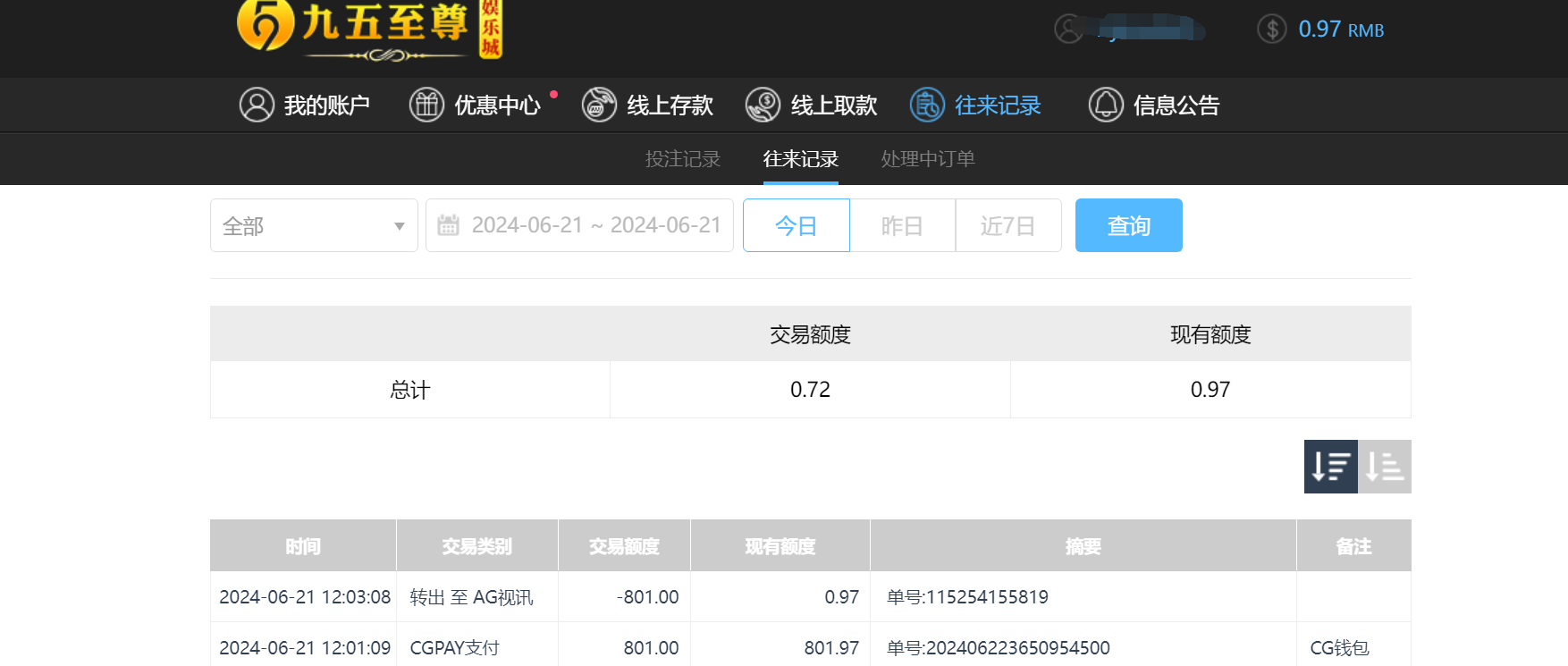Click the 0.72 total transaction value
This screenshot has height=666, width=1568.
click(810, 390)
